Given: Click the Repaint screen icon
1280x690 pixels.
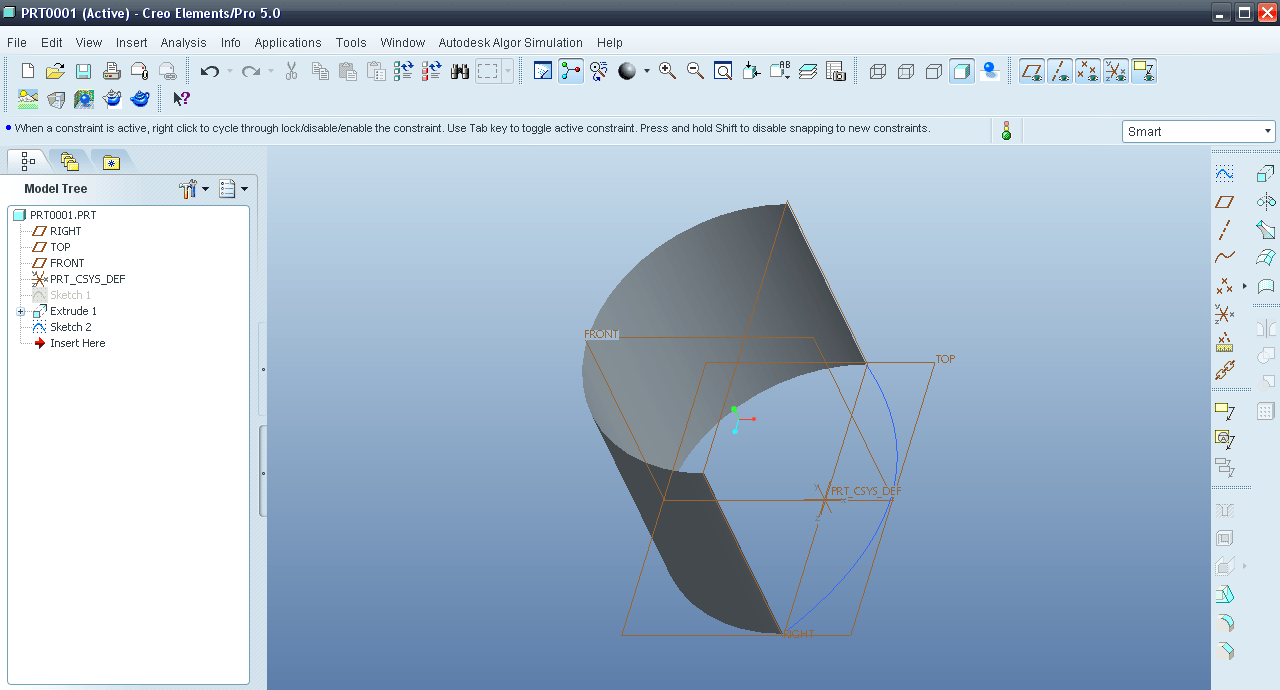Looking at the screenshot, I should pyautogui.click(x=543, y=71).
